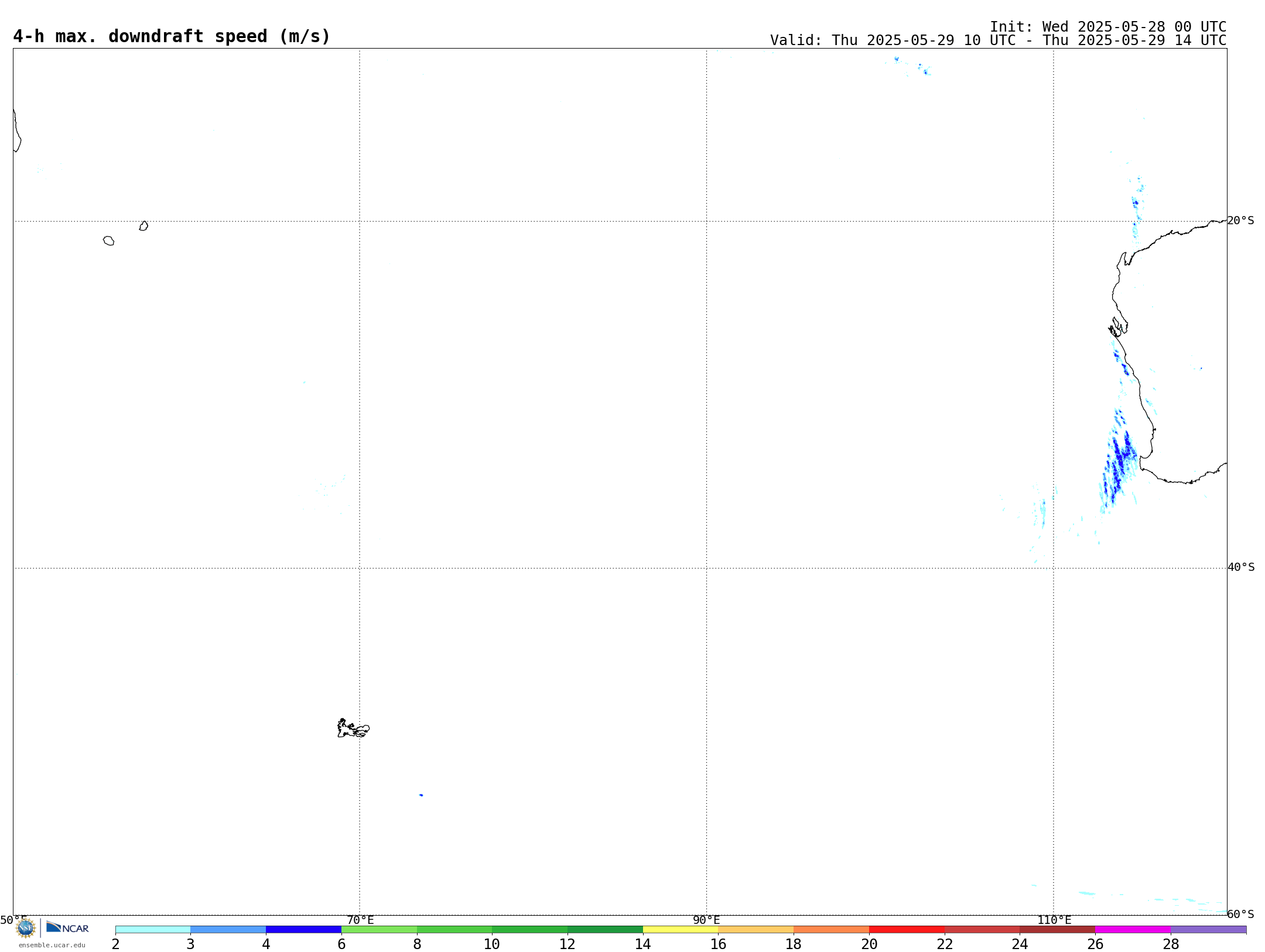Click the yellow 14-16 m/s swatch
Screen dimensions: 1265x952
tap(681, 930)
